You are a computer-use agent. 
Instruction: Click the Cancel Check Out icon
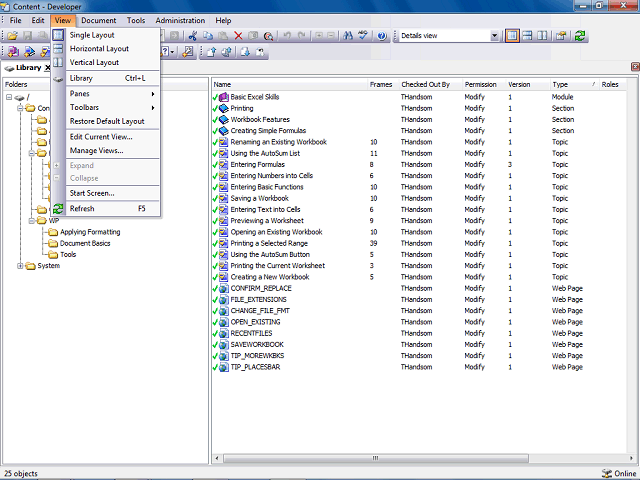coord(260,52)
